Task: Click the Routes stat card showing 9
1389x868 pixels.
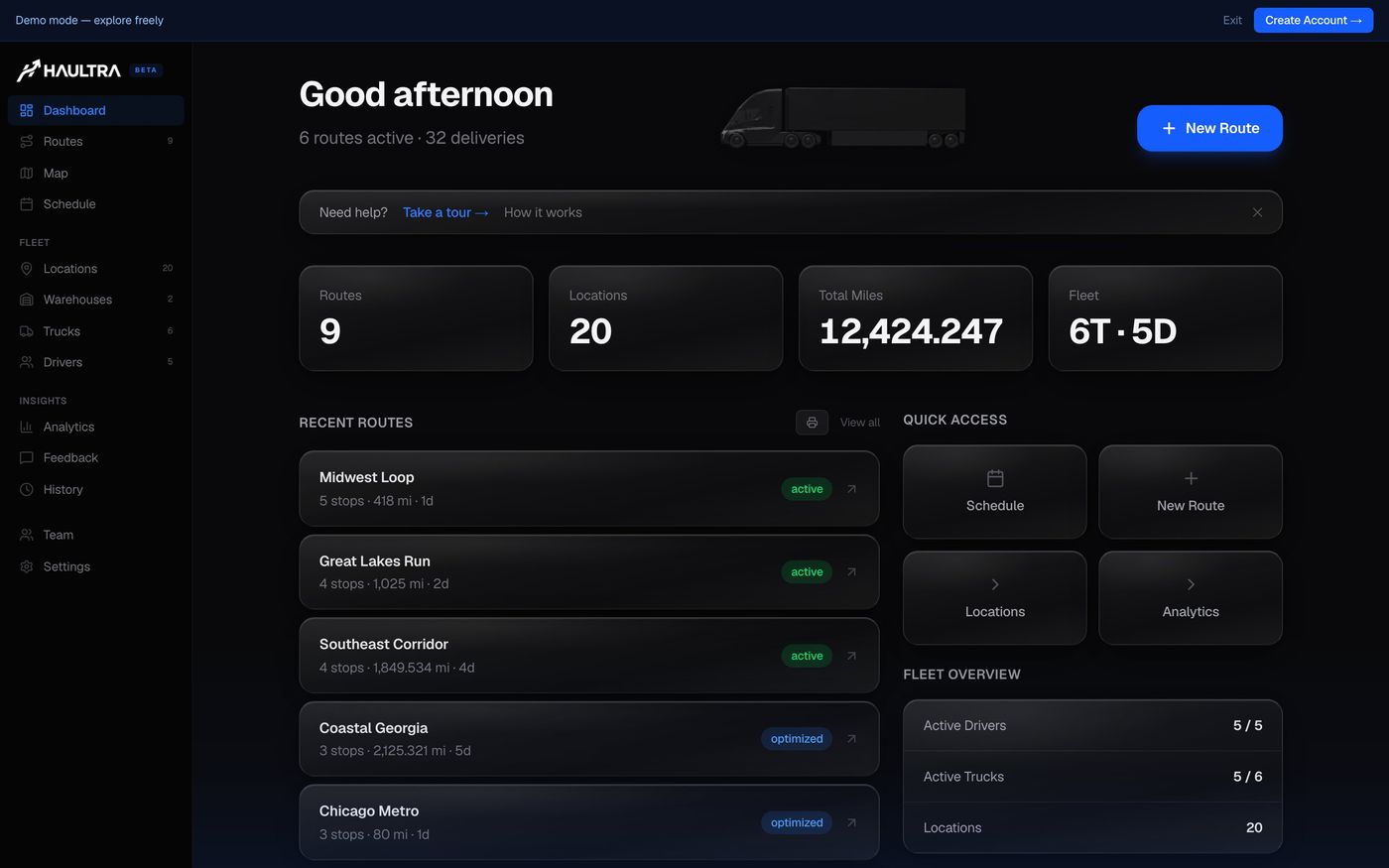Action: coord(416,318)
